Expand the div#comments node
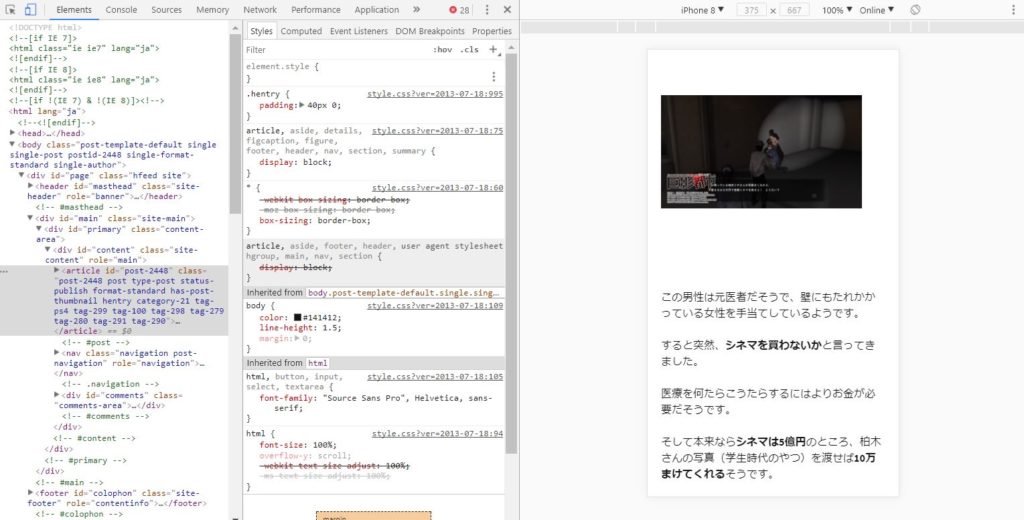The width and height of the screenshot is (1024, 520). coord(57,395)
